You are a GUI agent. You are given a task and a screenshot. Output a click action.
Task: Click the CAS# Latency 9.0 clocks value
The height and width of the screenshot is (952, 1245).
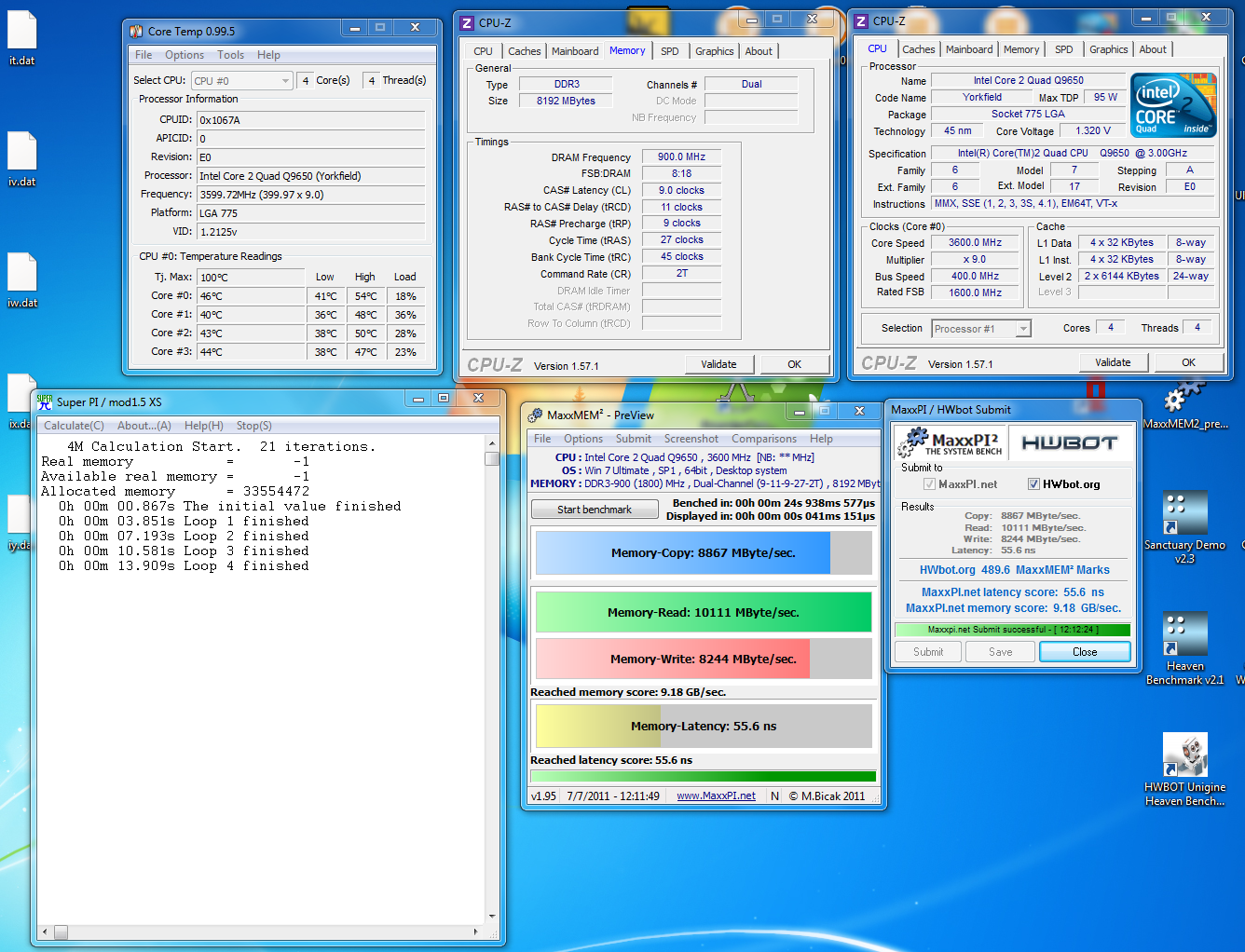pyautogui.click(x=681, y=190)
